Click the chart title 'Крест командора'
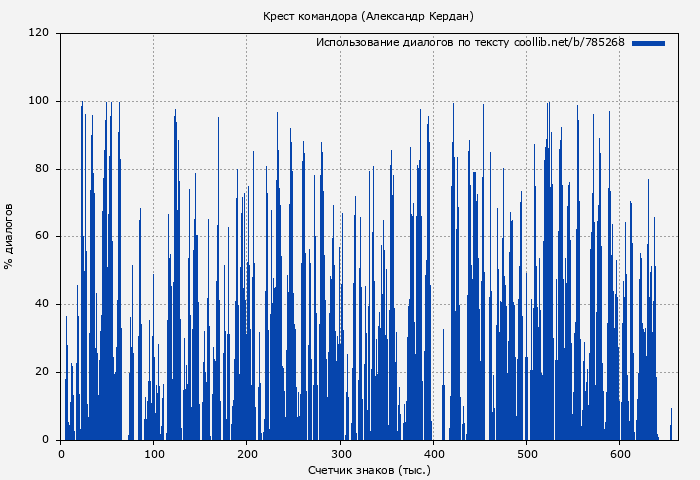Viewport: 700px width, 480px height. click(x=368, y=16)
